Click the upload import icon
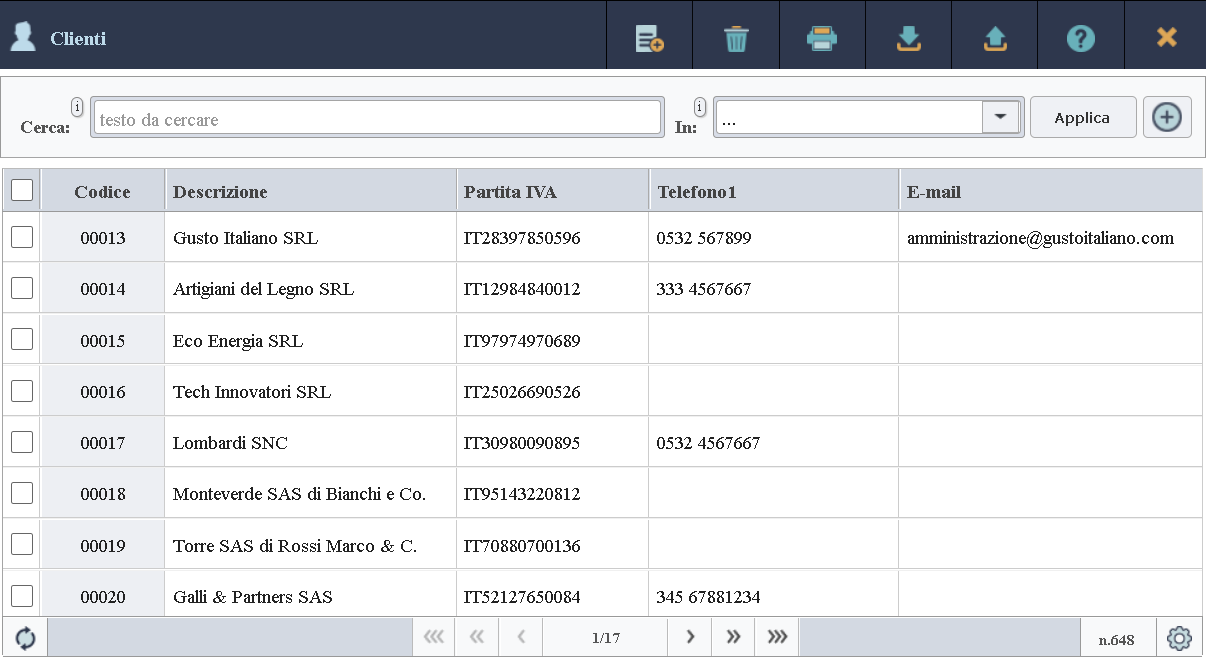1206x657 pixels. pyautogui.click(x=995, y=38)
